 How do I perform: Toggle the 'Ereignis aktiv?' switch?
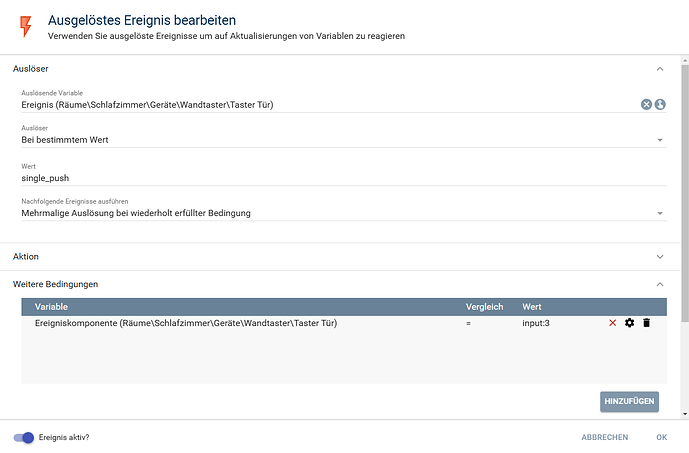coord(24,437)
